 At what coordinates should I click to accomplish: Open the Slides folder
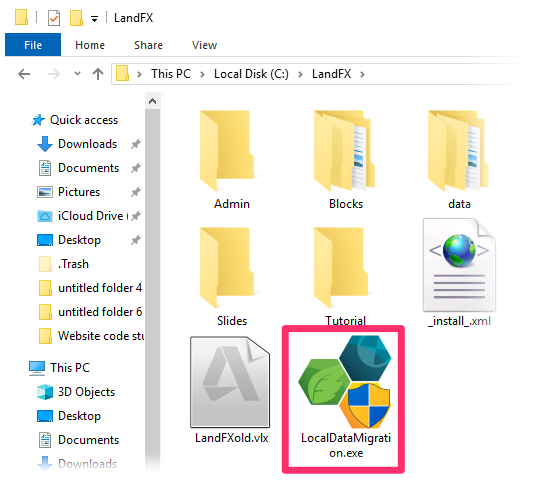point(231,277)
